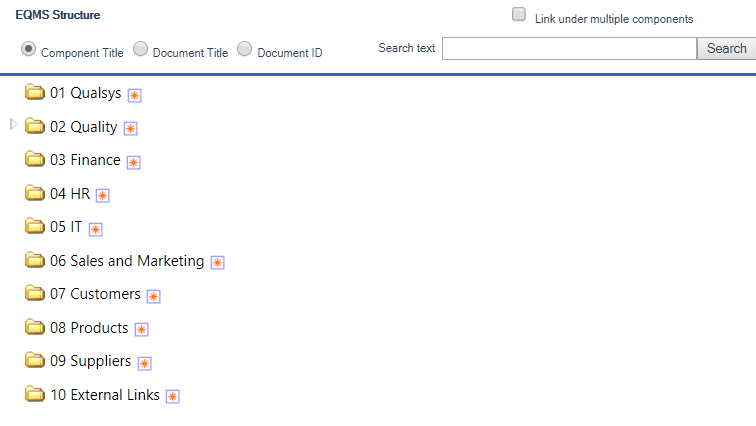This screenshot has width=756, height=426.
Task: Click the star icon next to 08 Products
Action: 141,330
